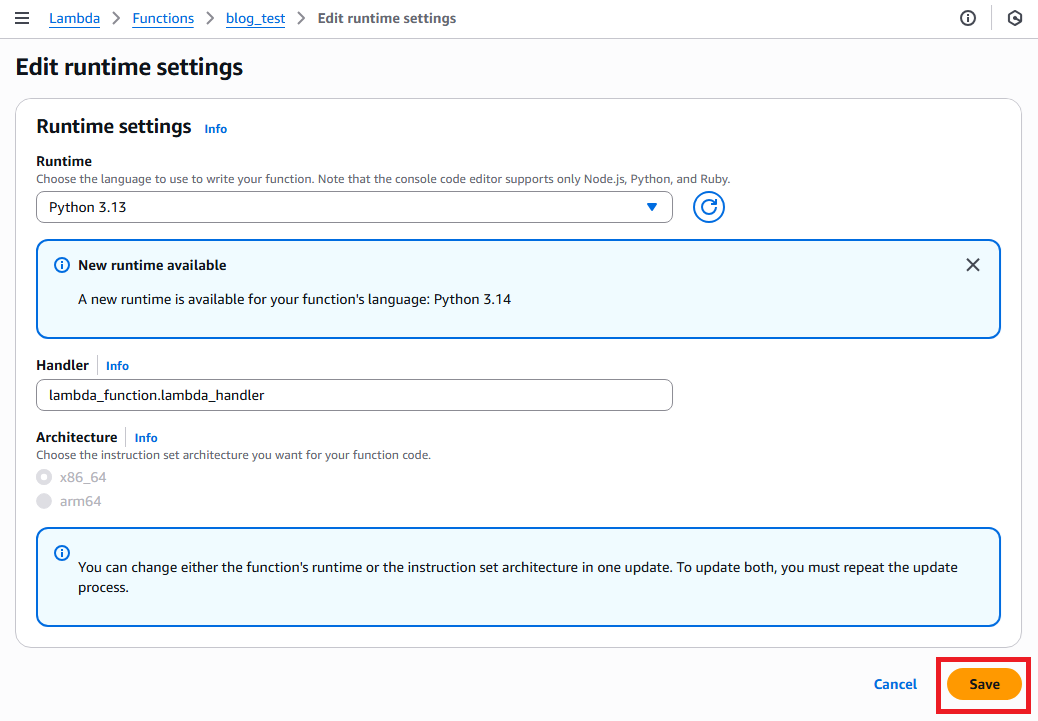Select the x86_64 architecture option

click(x=44, y=477)
